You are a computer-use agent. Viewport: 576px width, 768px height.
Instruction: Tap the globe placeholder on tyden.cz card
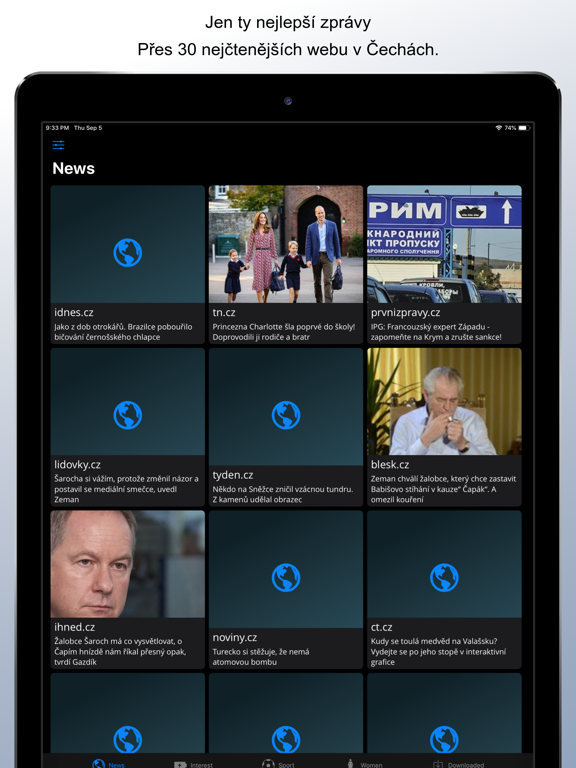coord(286,415)
